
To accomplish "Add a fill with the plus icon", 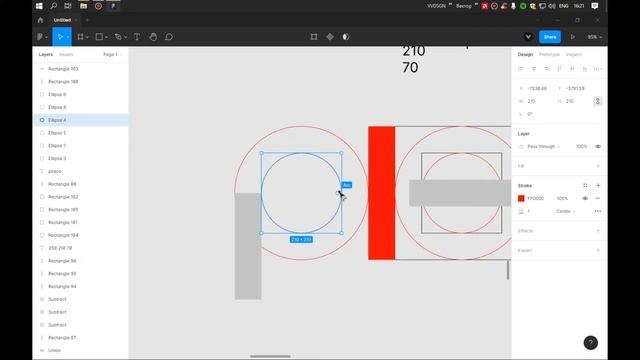I will pyautogui.click(x=598, y=166).
